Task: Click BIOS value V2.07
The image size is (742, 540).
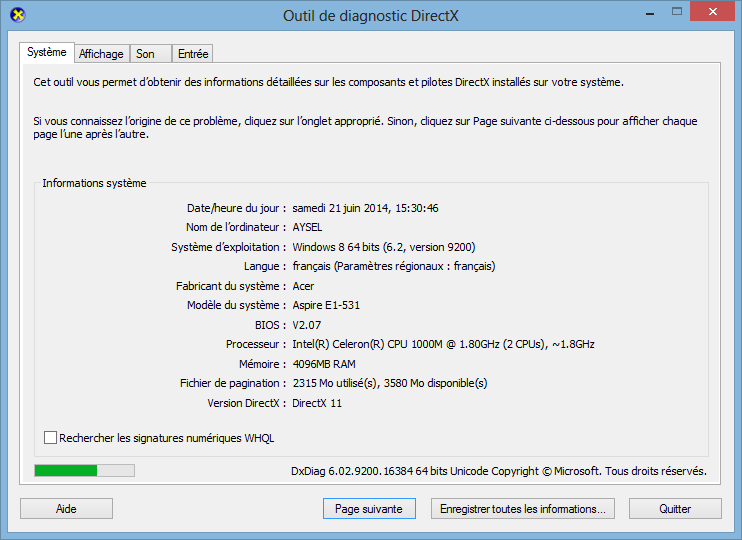Action: (307, 325)
